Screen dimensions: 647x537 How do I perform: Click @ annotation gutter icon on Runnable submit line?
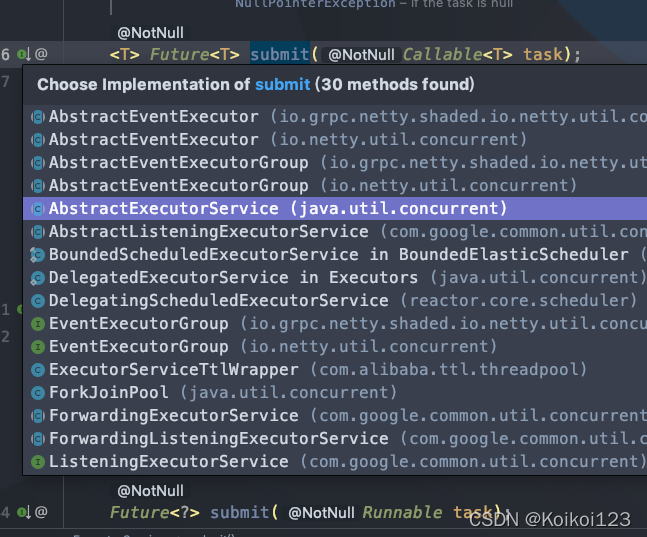(x=41, y=512)
